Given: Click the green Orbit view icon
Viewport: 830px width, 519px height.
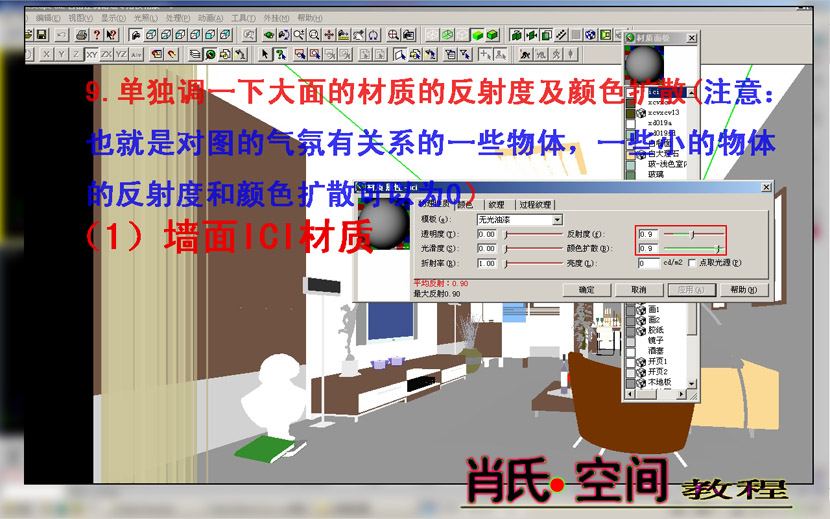Looking at the screenshot, I should pos(269,35).
